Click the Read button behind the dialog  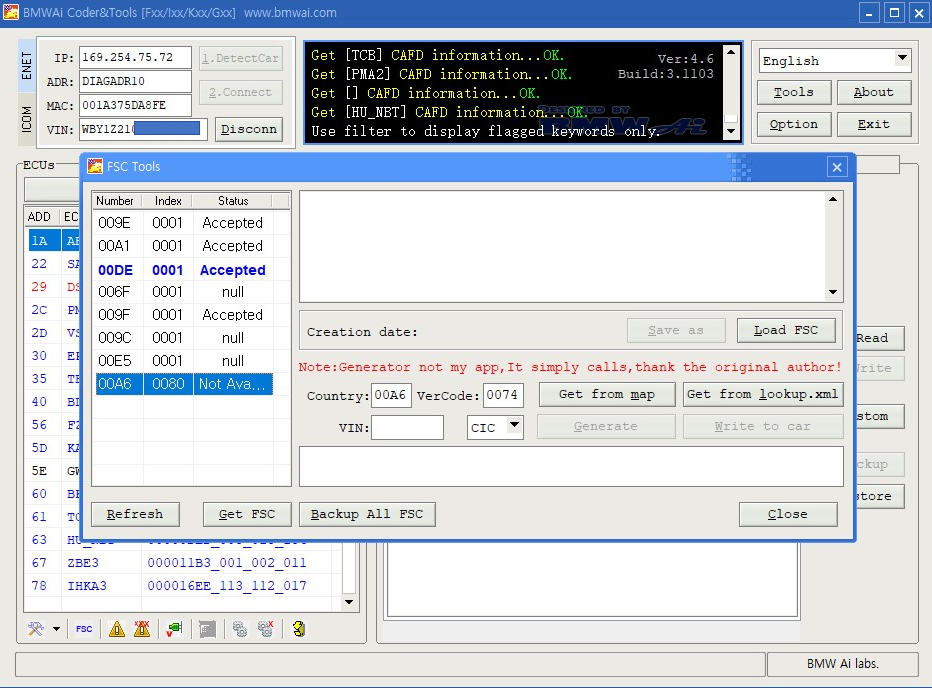coord(880,338)
